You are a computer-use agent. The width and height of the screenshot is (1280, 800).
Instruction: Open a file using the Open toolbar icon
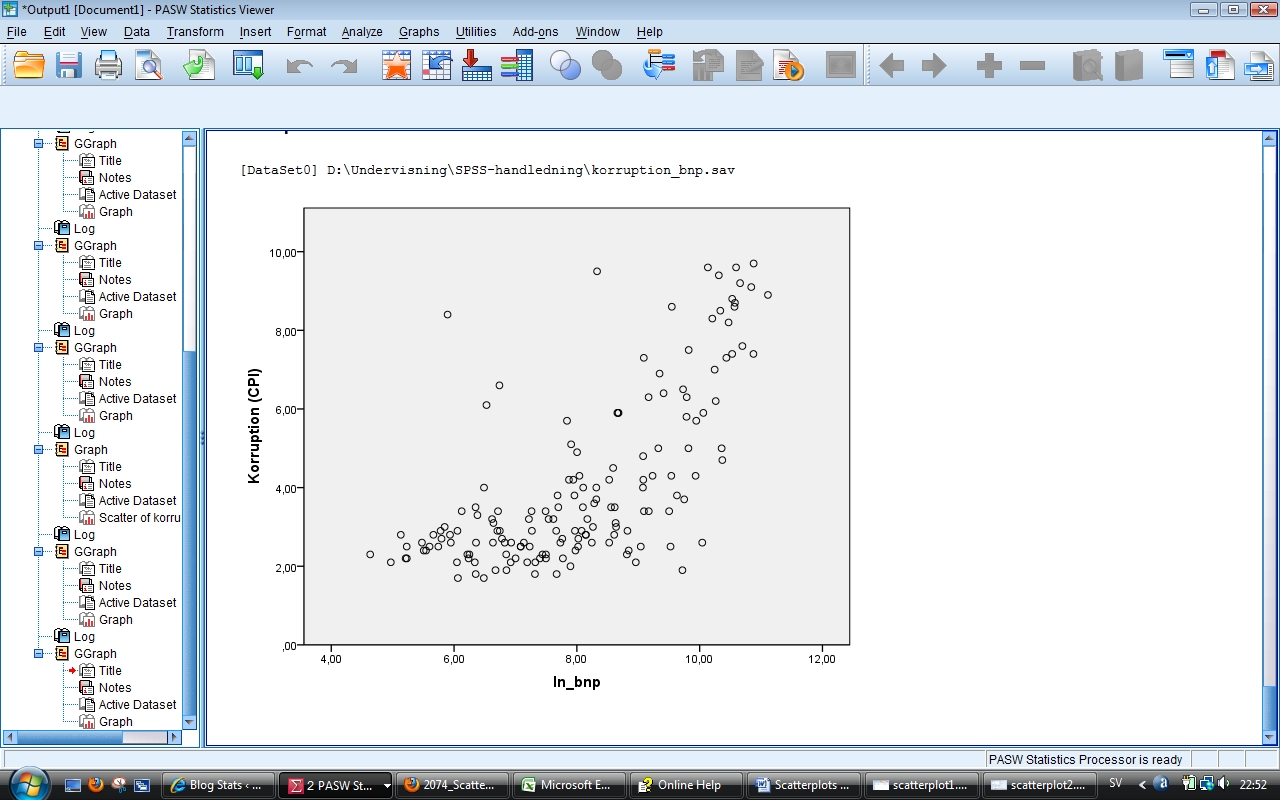click(28, 65)
